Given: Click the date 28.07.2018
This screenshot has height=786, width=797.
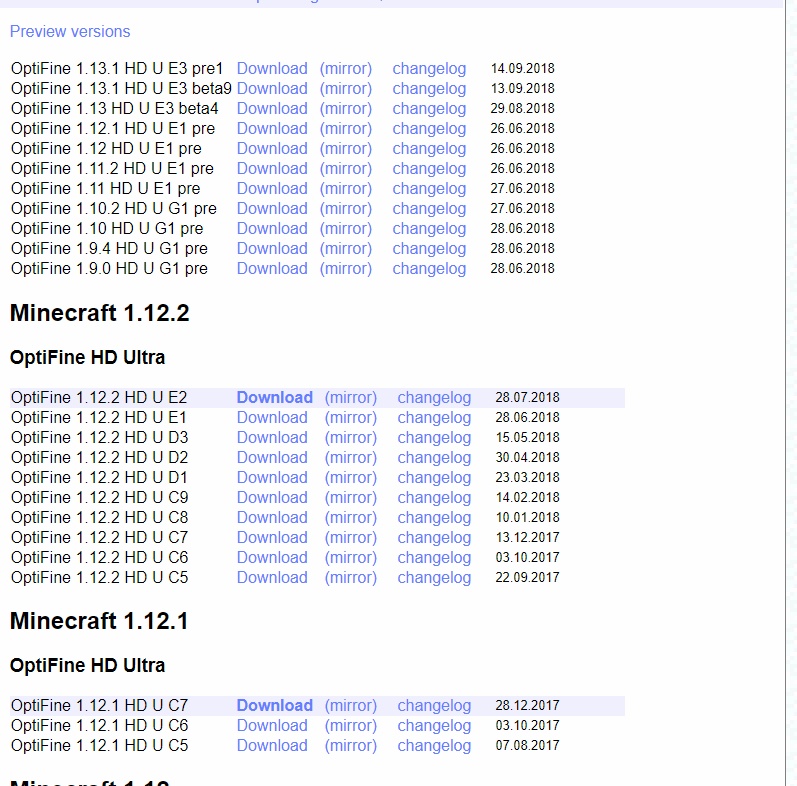Looking at the screenshot, I should point(528,398).
